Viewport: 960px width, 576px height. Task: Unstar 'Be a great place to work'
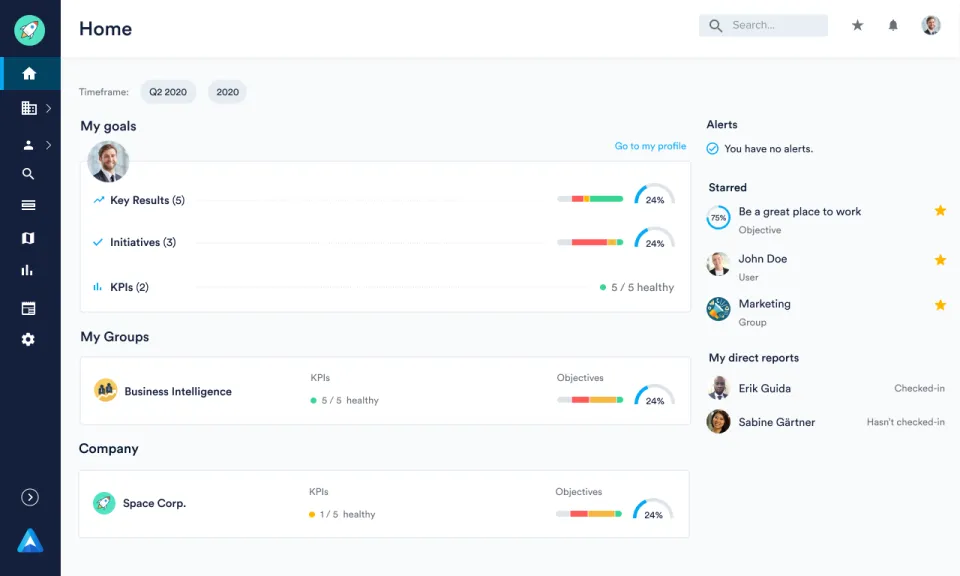click(x=940, y=211)
